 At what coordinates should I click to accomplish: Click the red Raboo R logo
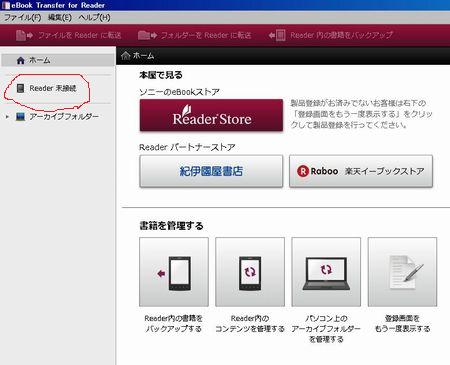303,171
